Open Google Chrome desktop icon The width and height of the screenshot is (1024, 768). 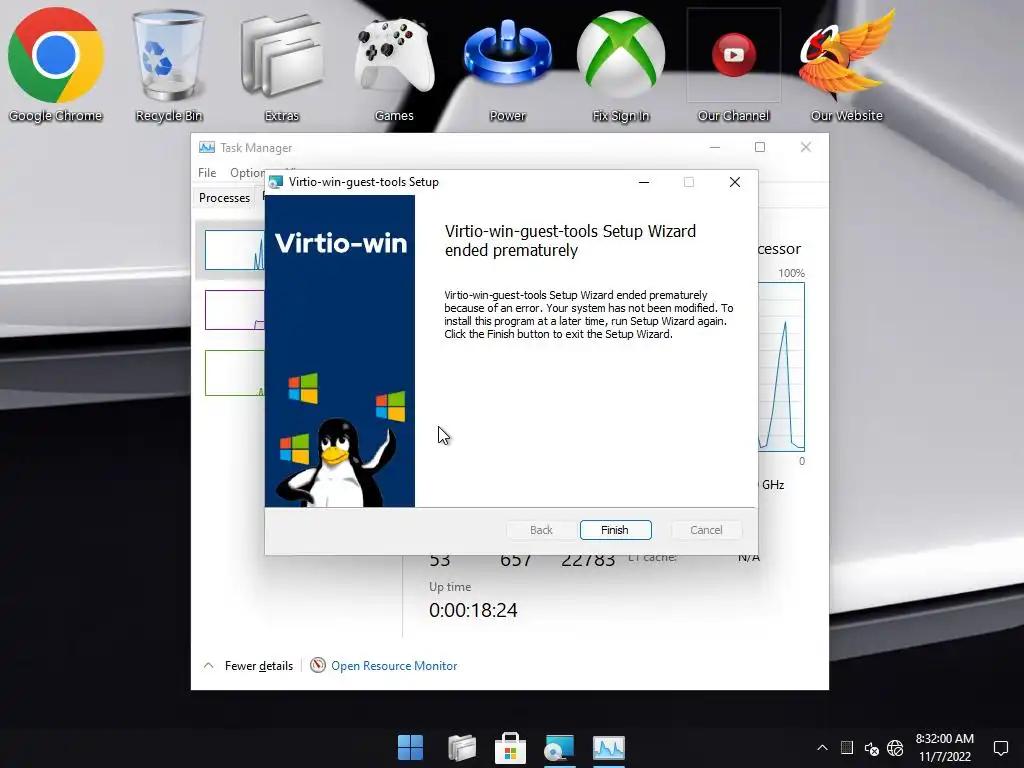pos(56,65)
